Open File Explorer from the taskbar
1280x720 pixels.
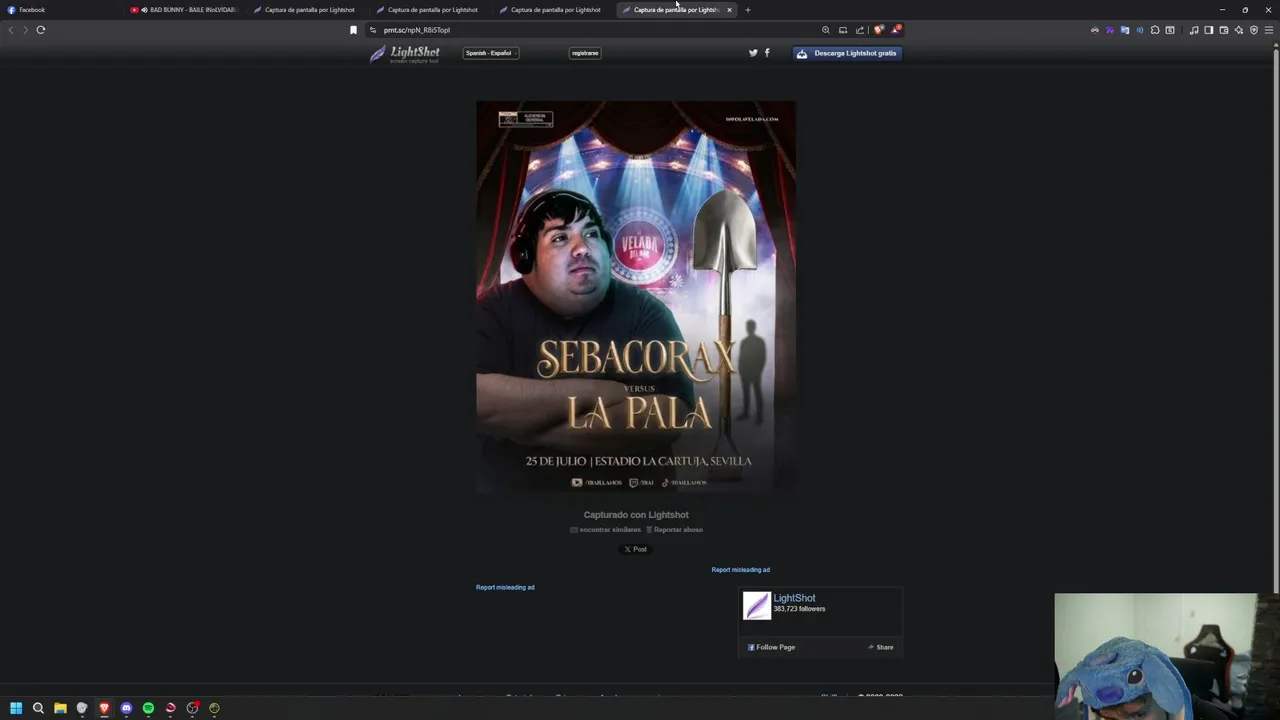60,708
